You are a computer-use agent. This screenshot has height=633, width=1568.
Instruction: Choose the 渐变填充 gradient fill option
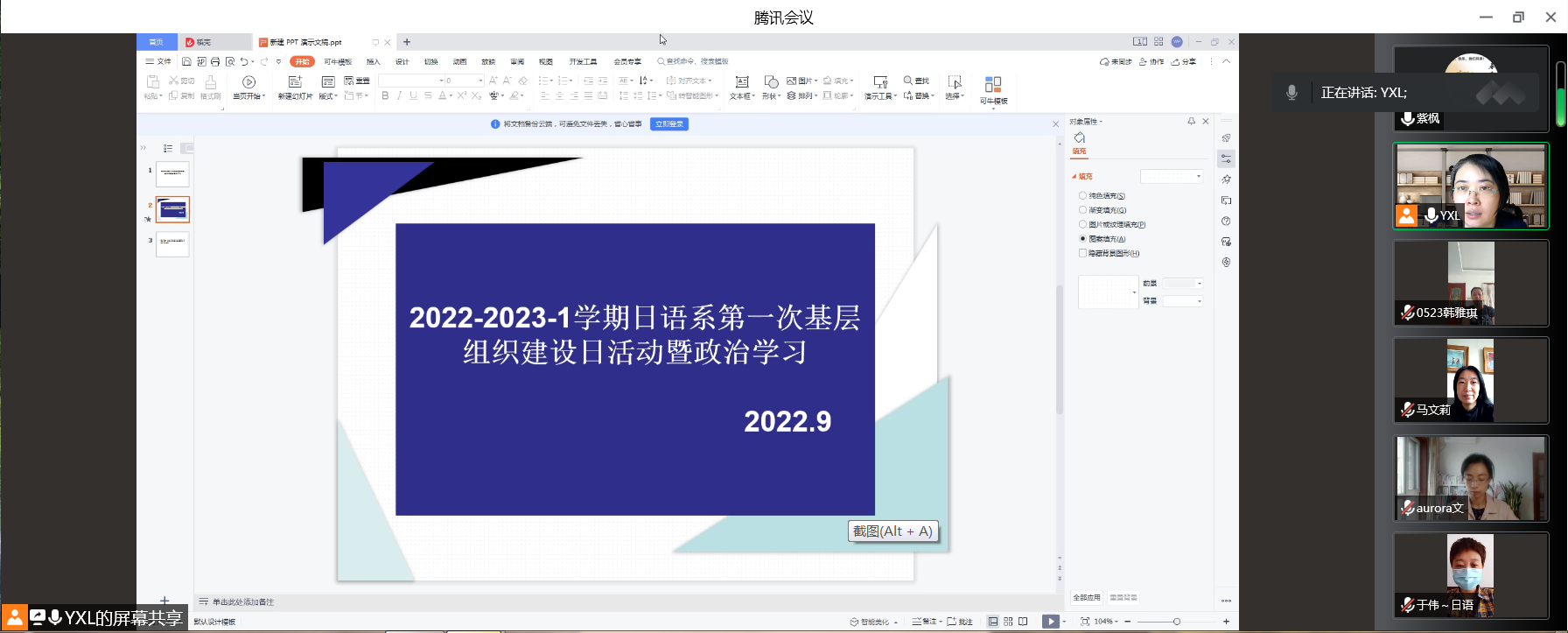pos(1083,210)
